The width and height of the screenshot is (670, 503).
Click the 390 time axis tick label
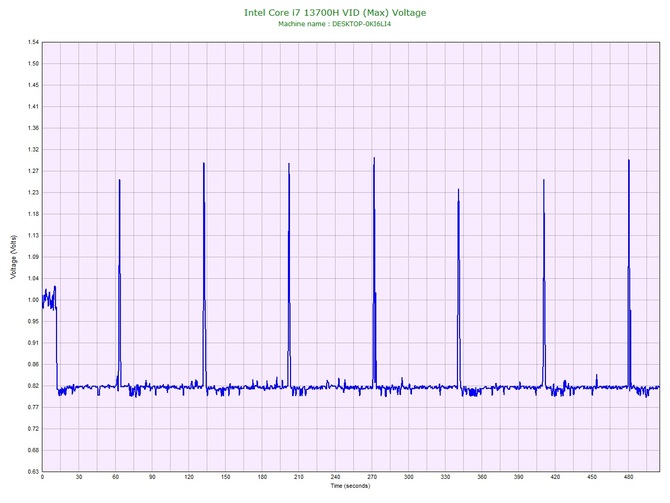coord(519,477)
